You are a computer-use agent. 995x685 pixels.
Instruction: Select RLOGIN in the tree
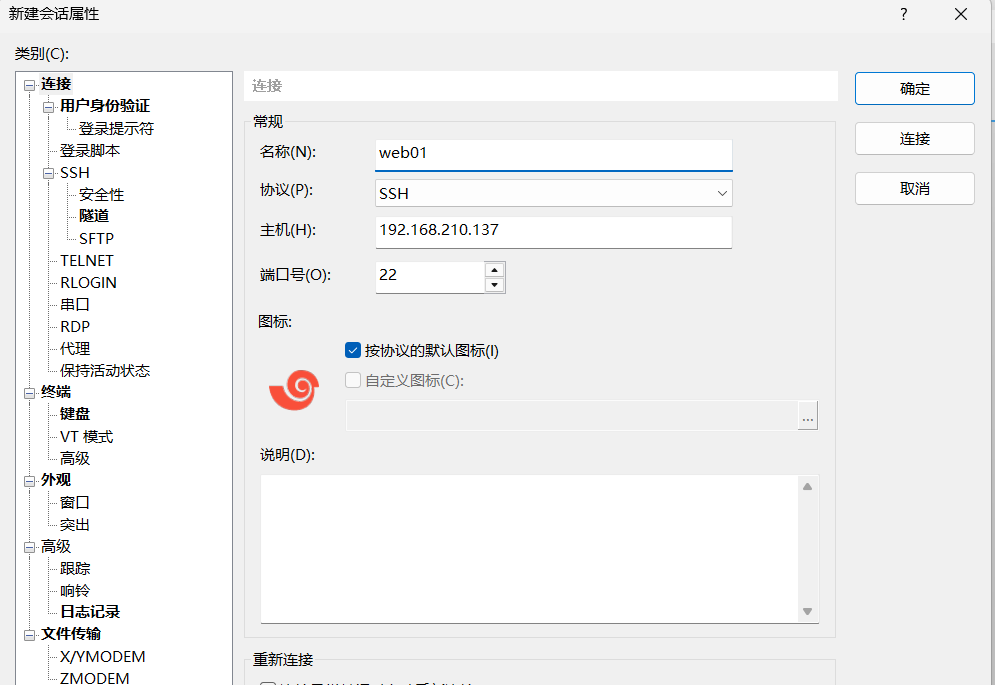88,283
